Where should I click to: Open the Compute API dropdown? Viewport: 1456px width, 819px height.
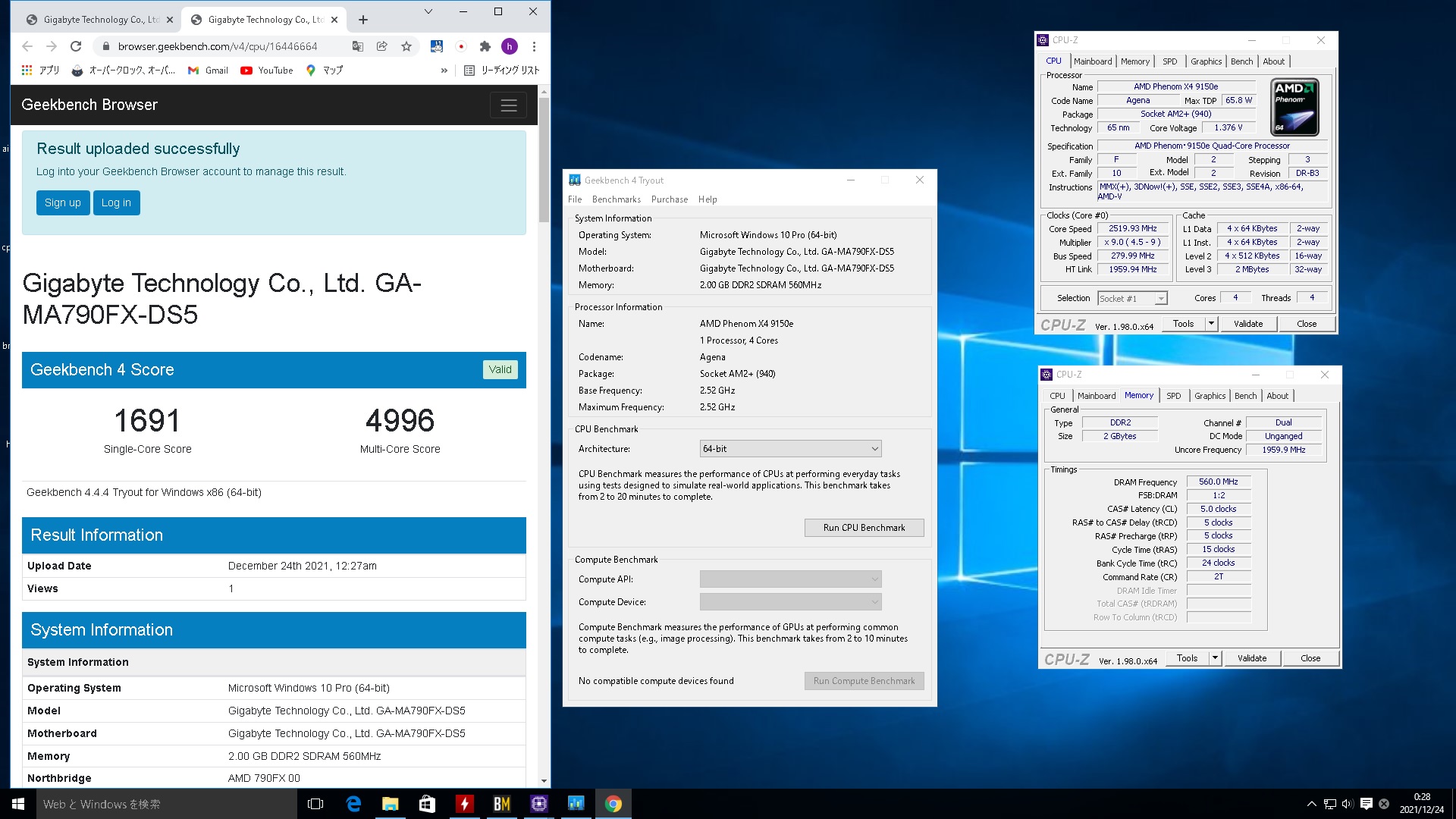click(x=790, y=579)
